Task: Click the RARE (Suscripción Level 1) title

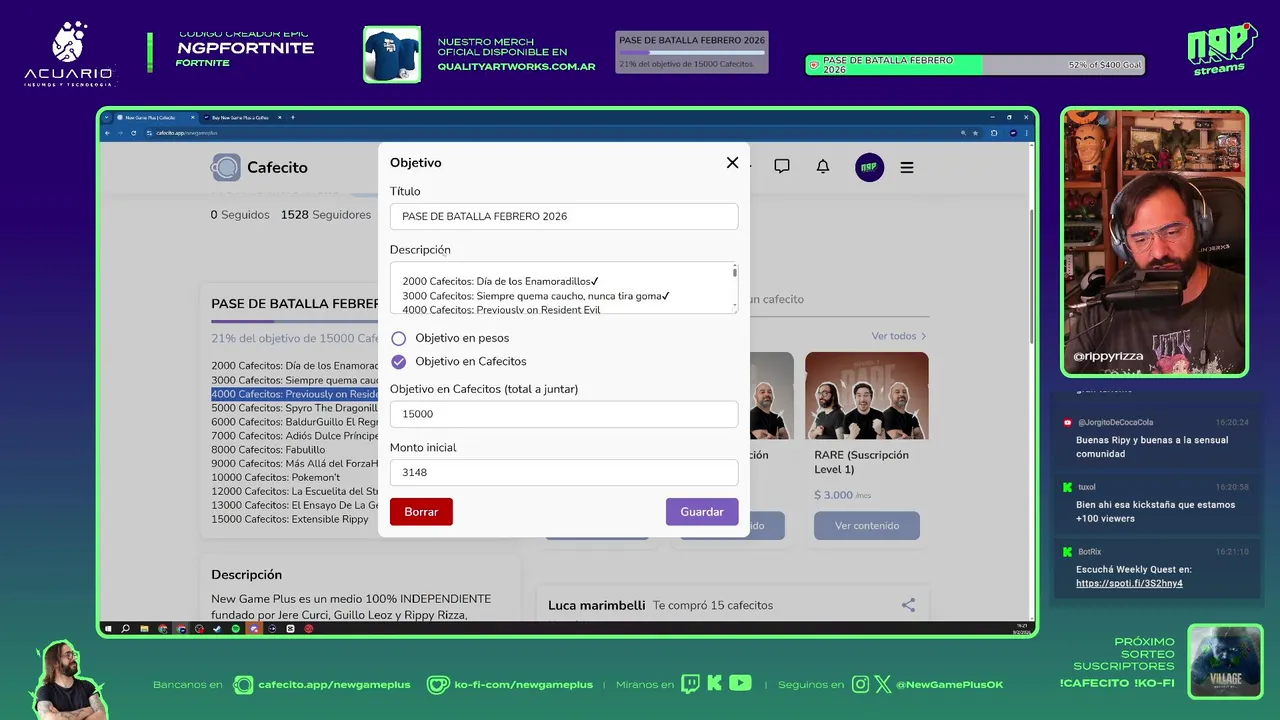Action: pos(861,462)
